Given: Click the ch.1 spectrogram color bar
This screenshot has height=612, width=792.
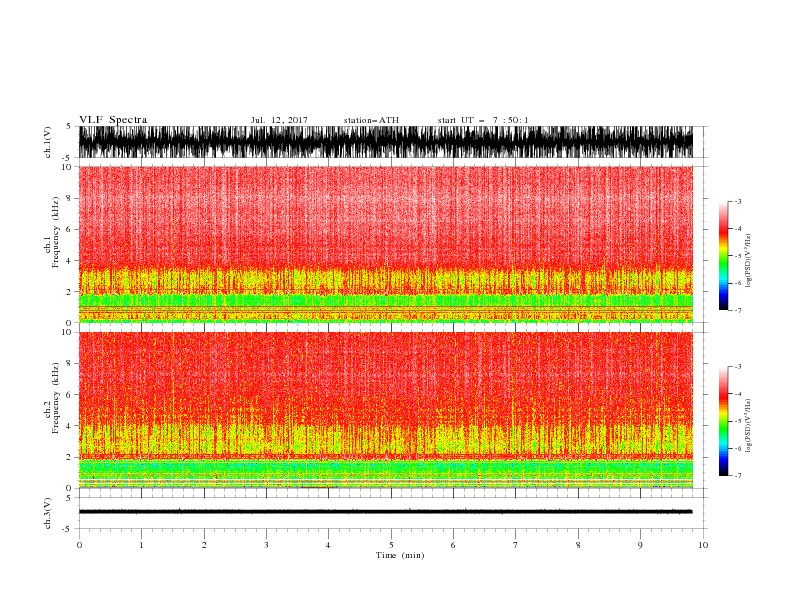Looking at the screenshot, I should point(723,256).
